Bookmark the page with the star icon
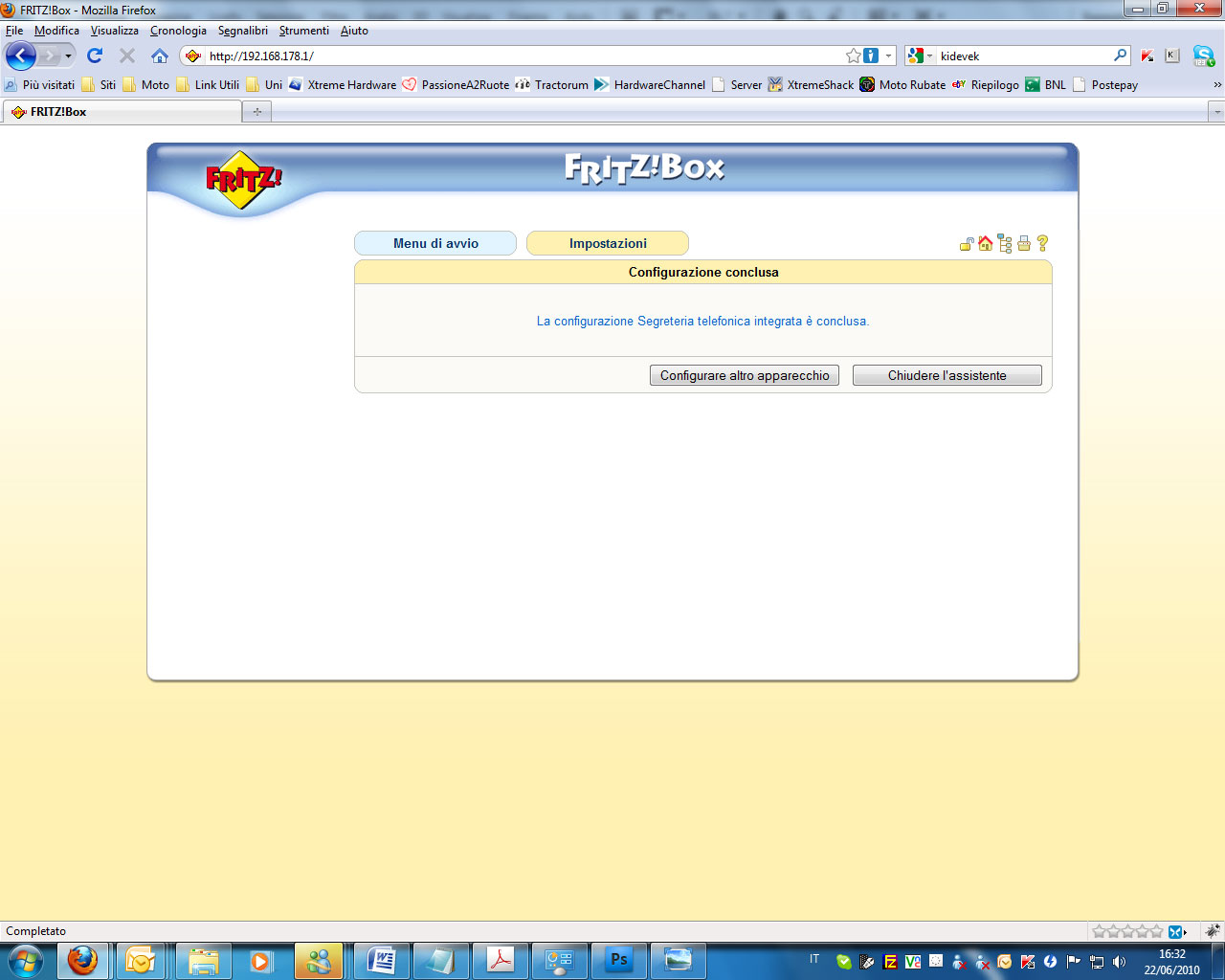This screenshot has height=980, width=1225. coord(853,56)
